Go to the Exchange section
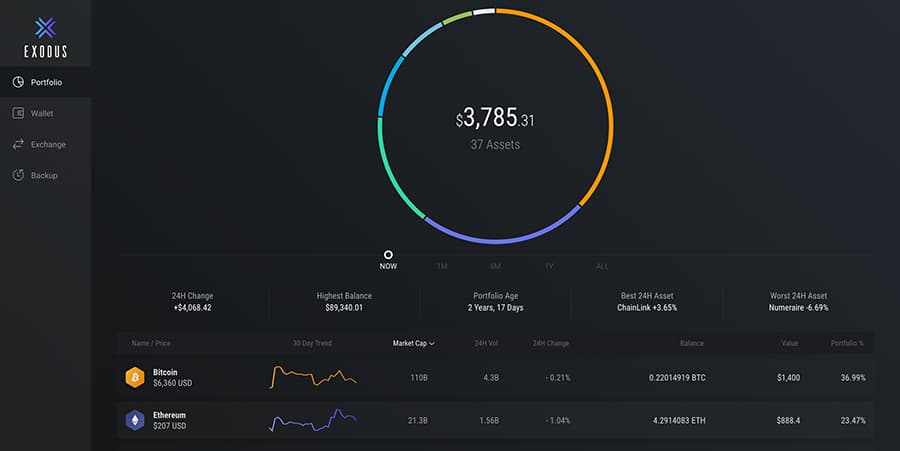 (x=45, y=144)
